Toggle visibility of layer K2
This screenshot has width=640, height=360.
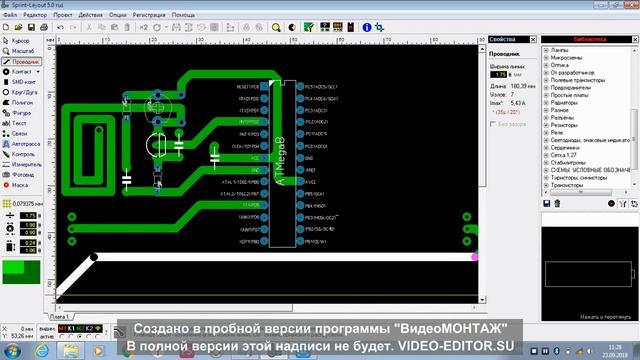(89, 328)
